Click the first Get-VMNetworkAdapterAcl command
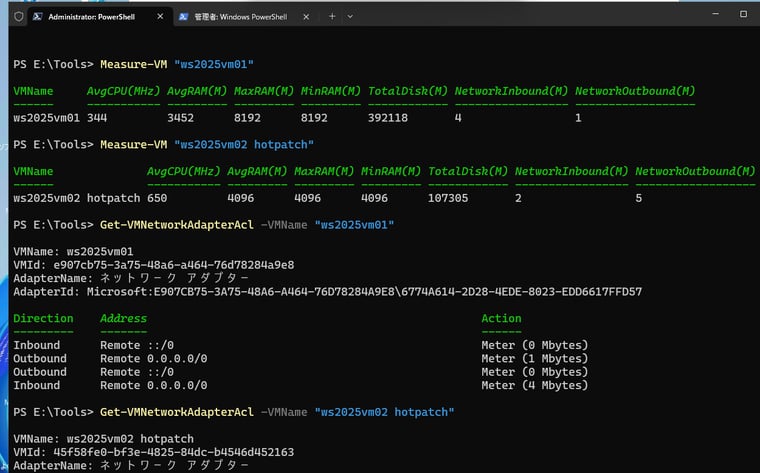 point(176,225)
